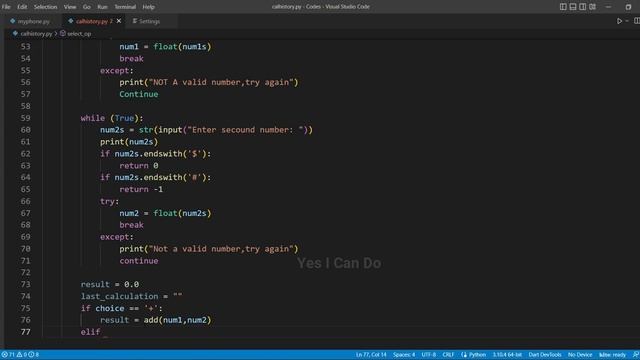Change file encoding UTF-8
This screenshot has height=360, width=640.
point(429,355)
